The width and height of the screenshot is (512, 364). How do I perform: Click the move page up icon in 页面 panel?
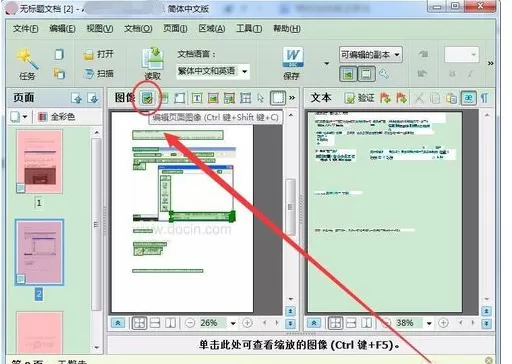pyautogui.click(x=76, y=98)
